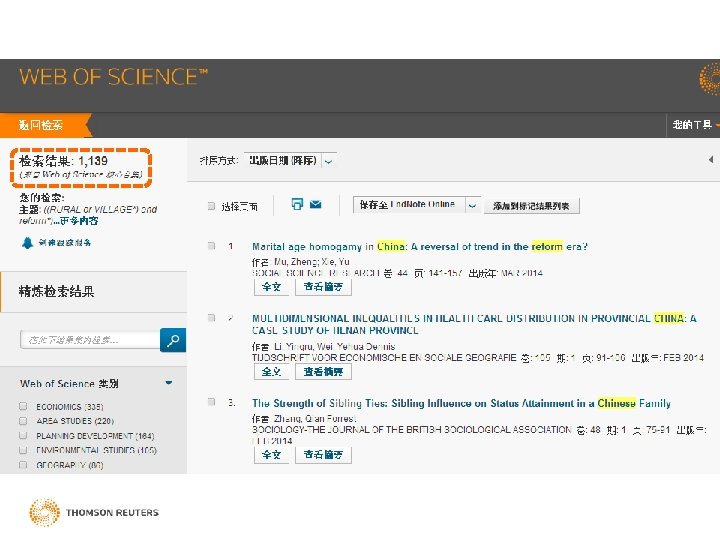Image resolution: width=720 pixels, height=540 pixels.
Task: Click the Web of Science logo
Action: (x=113, y=77)
